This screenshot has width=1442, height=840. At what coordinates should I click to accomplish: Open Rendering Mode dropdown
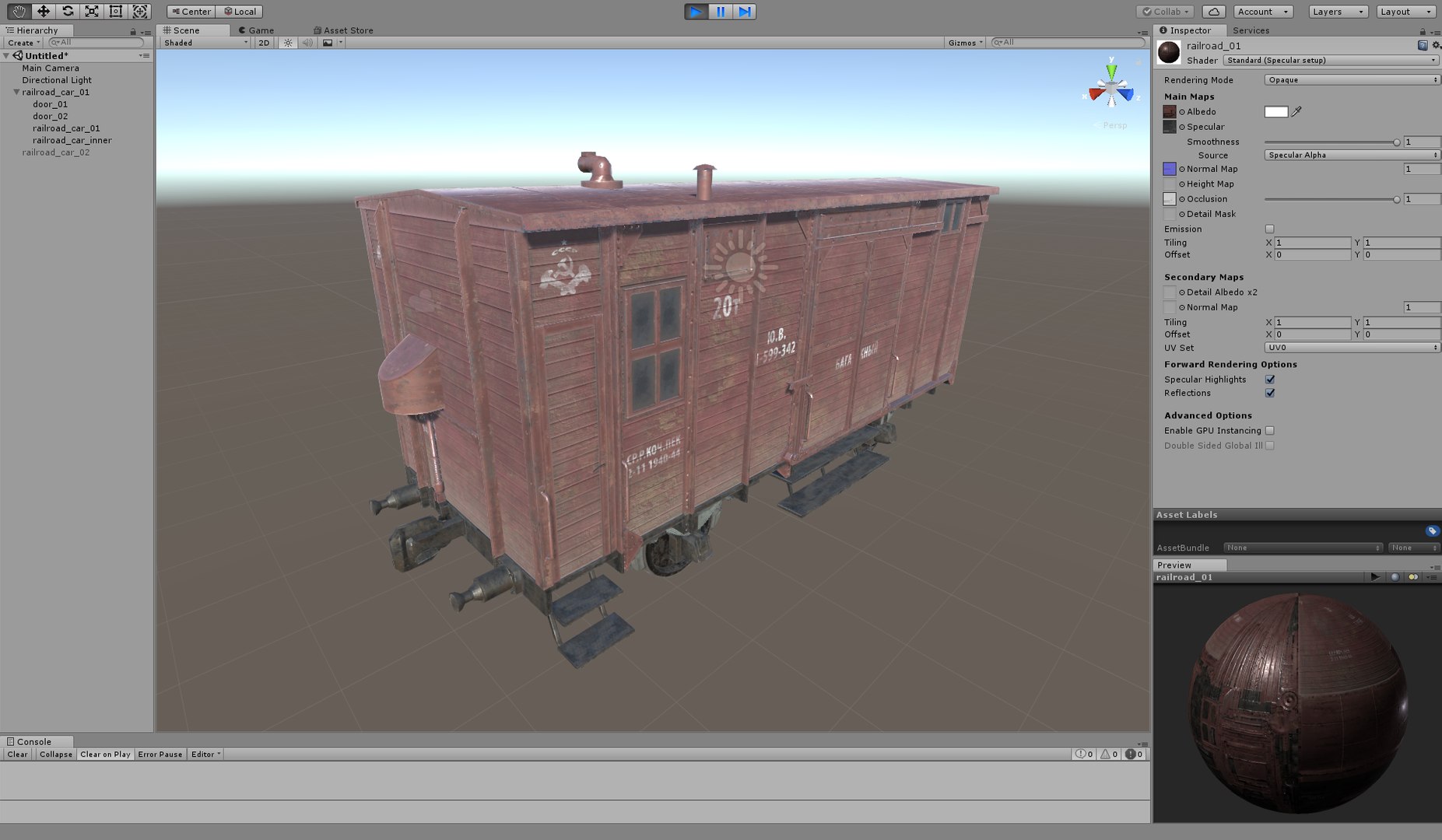coord(1352,80)
